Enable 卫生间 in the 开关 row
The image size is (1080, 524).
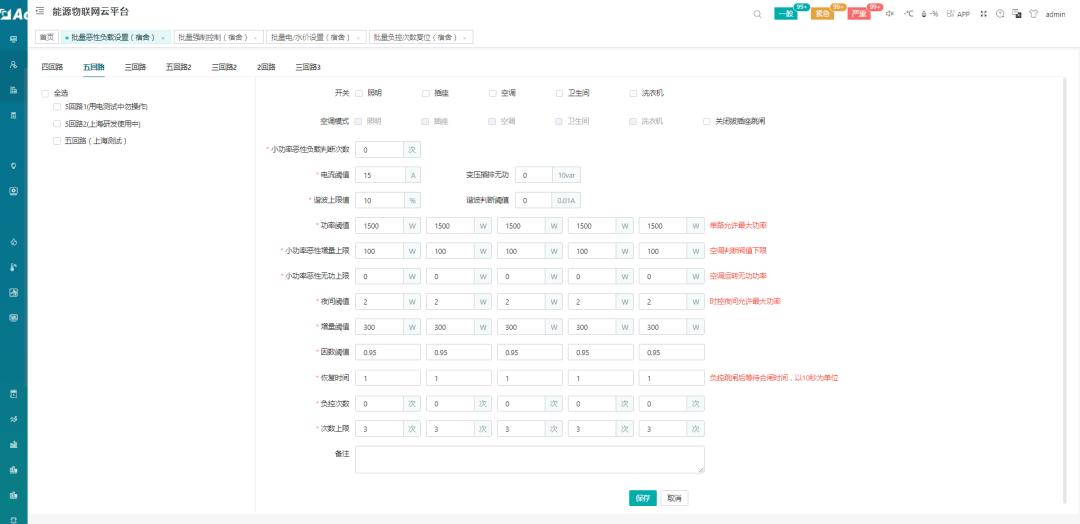[x=559, y=93]
